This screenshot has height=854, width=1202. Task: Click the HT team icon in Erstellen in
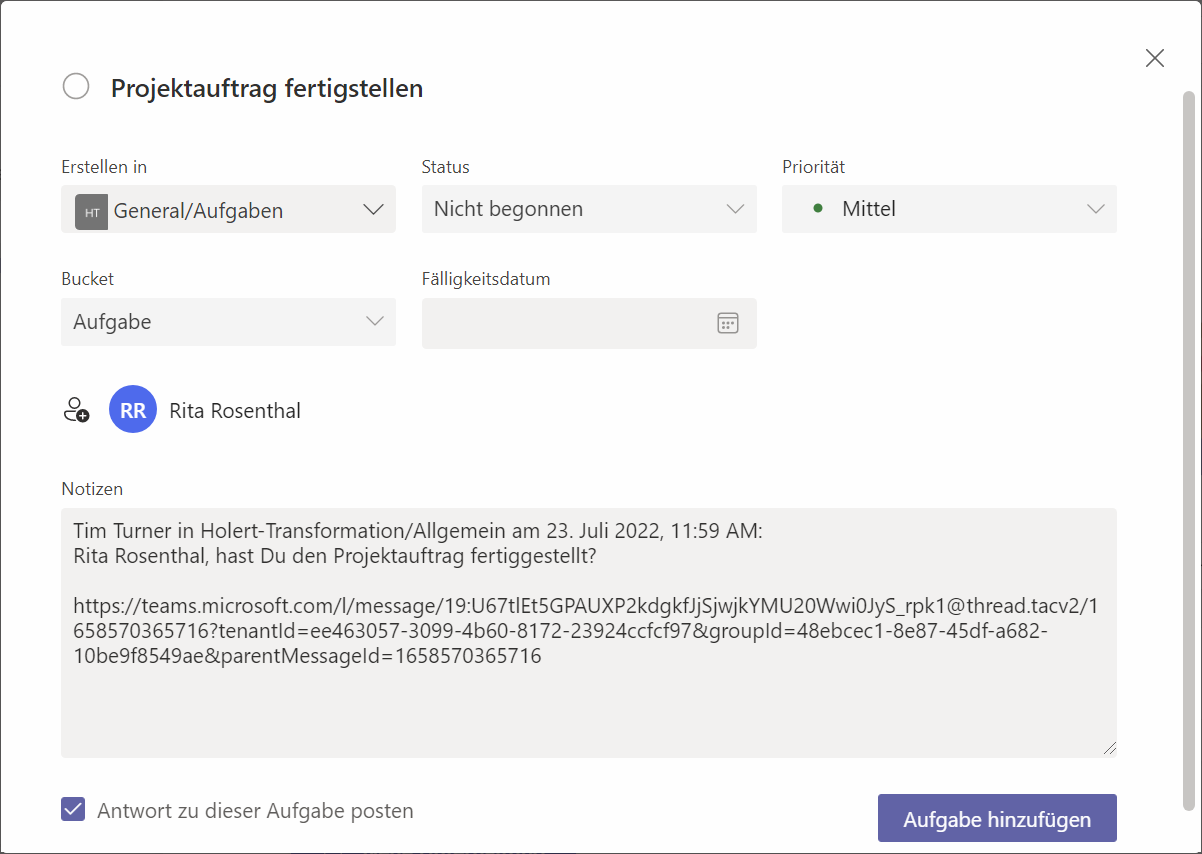91,211
